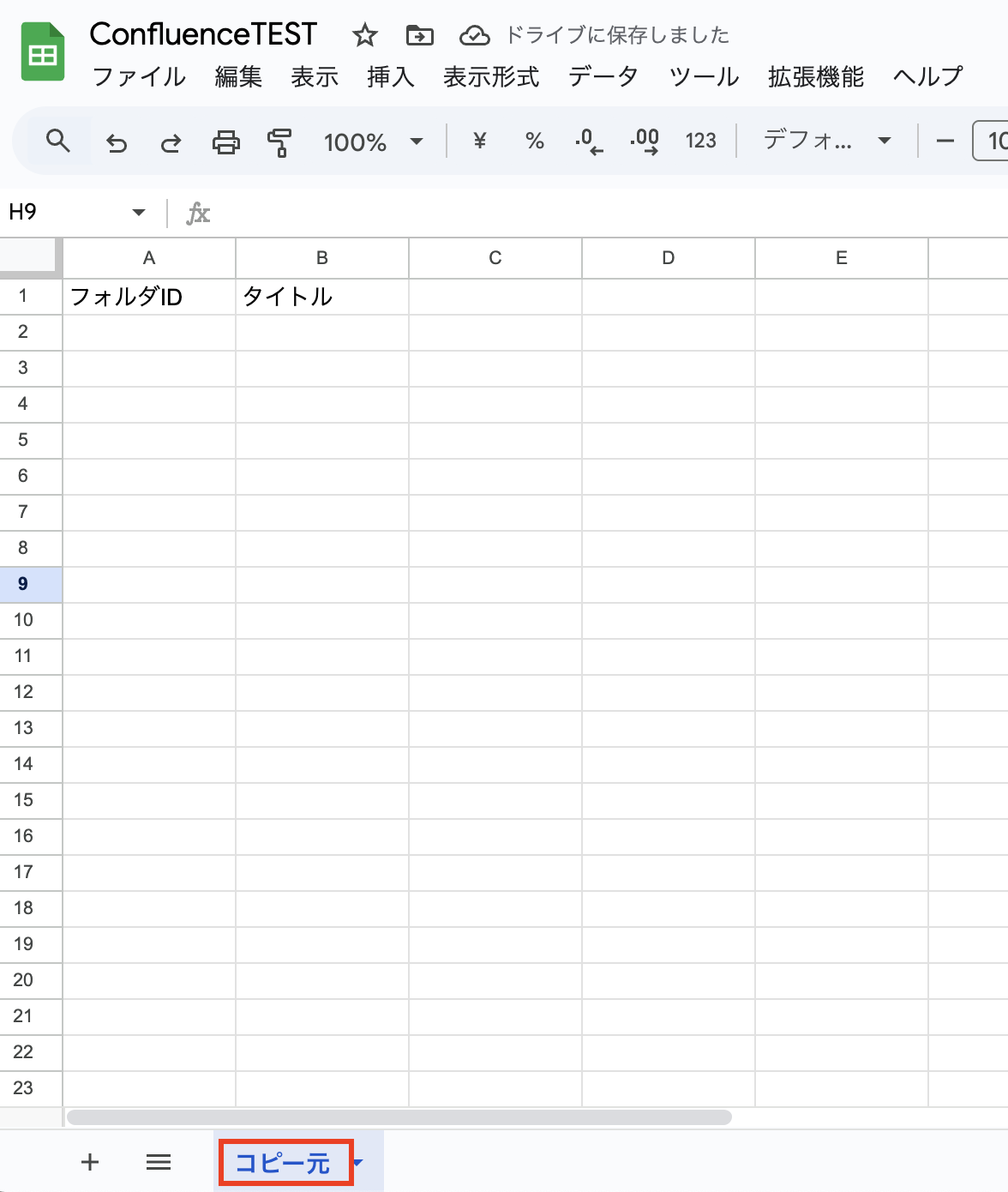Click the ConfluenceTEST document title

203,34
